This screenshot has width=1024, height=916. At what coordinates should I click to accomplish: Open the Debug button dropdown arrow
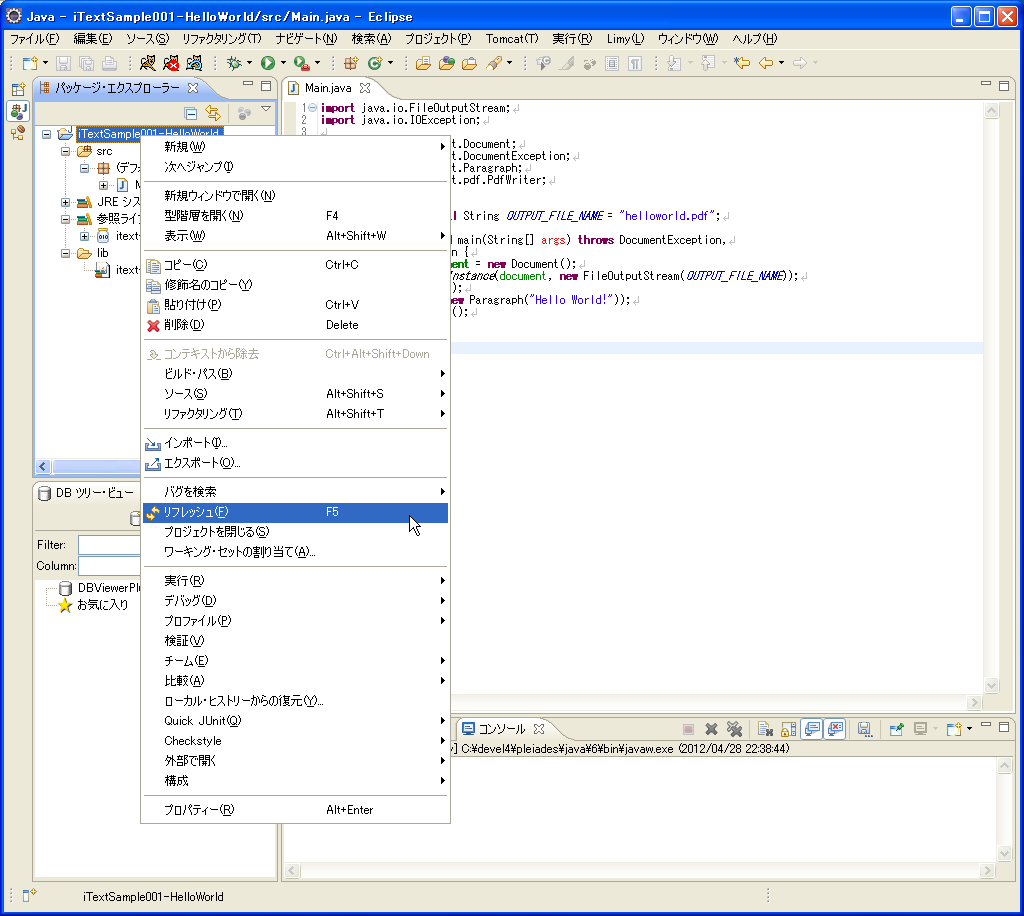coord(249,63)
